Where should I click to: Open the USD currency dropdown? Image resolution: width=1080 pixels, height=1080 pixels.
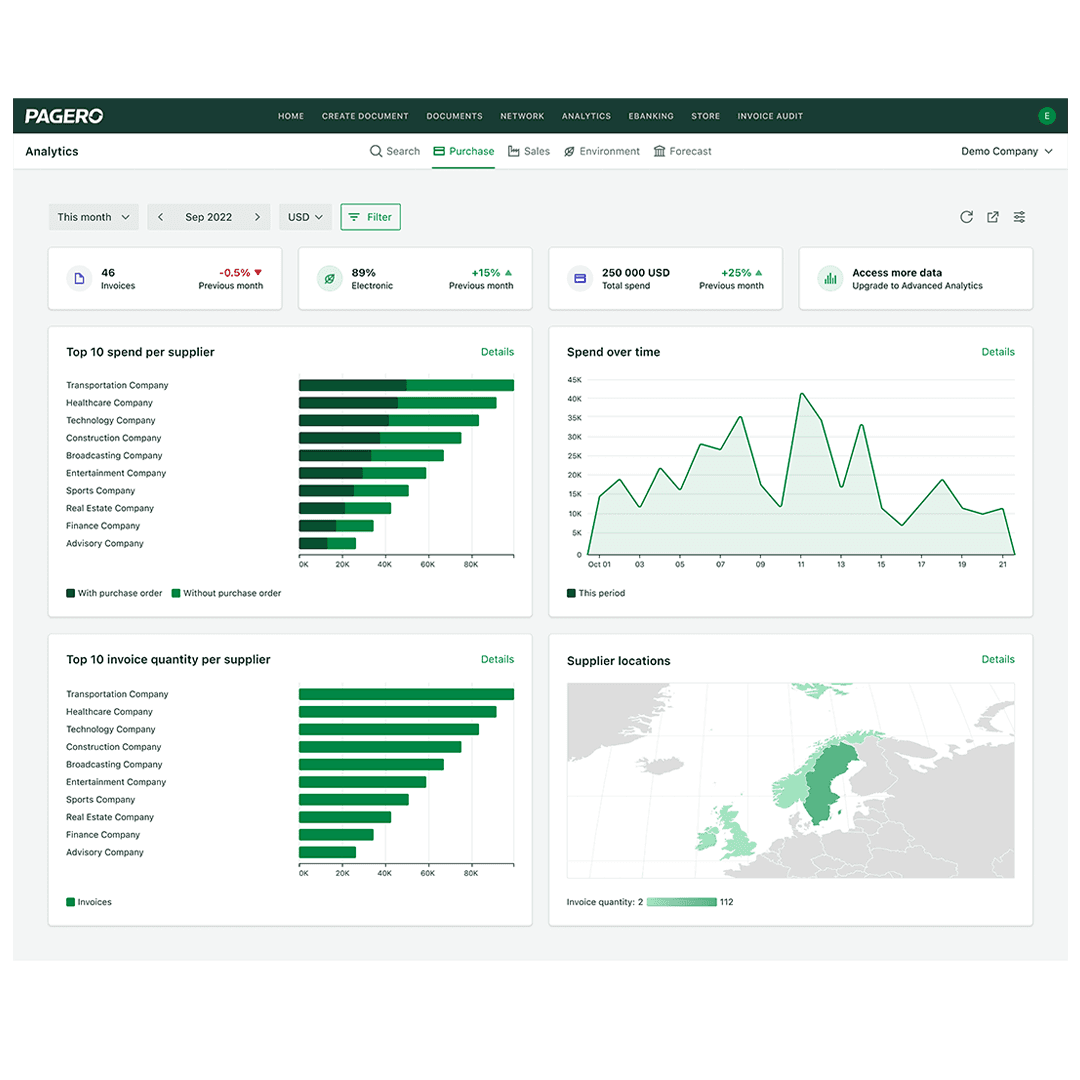[305, 217]
